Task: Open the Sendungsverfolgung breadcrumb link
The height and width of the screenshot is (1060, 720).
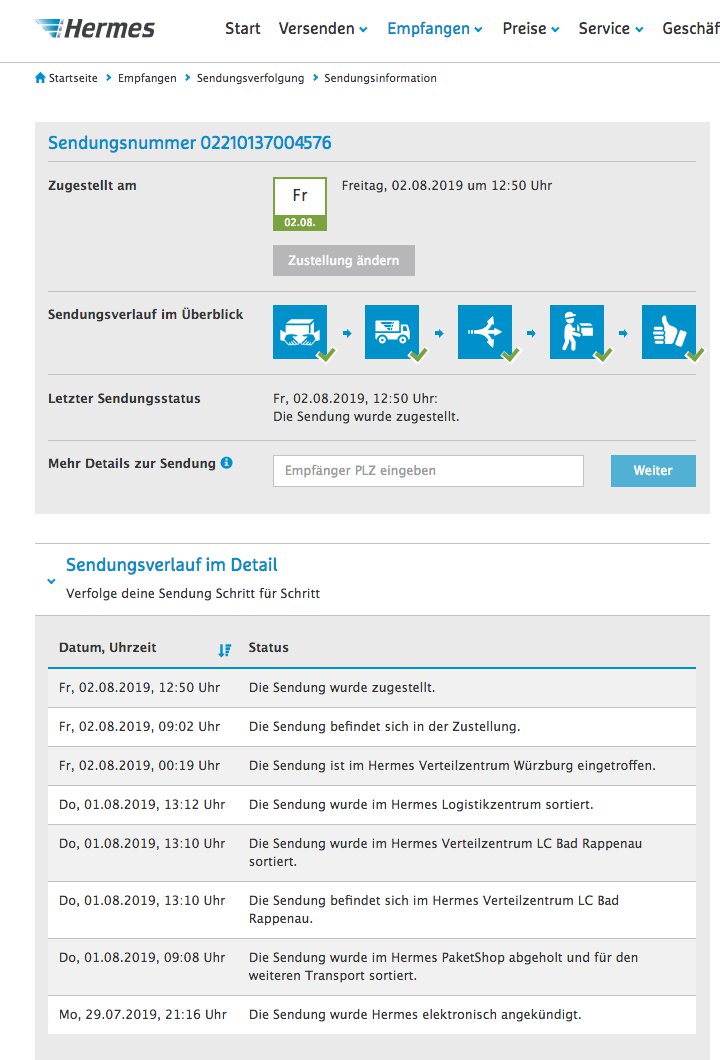Action: point(250,78)
